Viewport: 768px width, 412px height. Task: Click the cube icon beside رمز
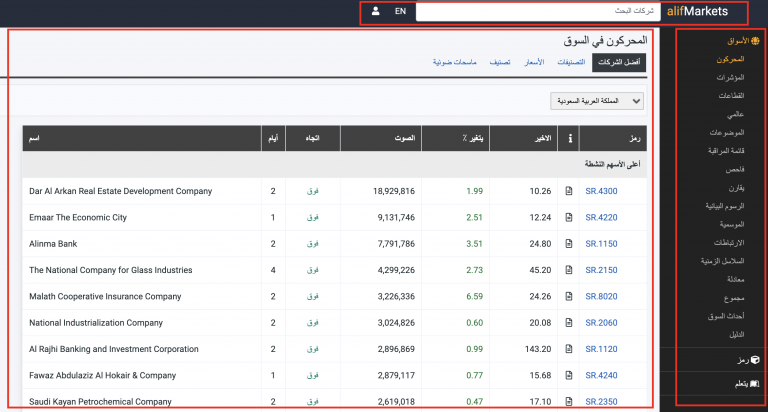point(754,360)
